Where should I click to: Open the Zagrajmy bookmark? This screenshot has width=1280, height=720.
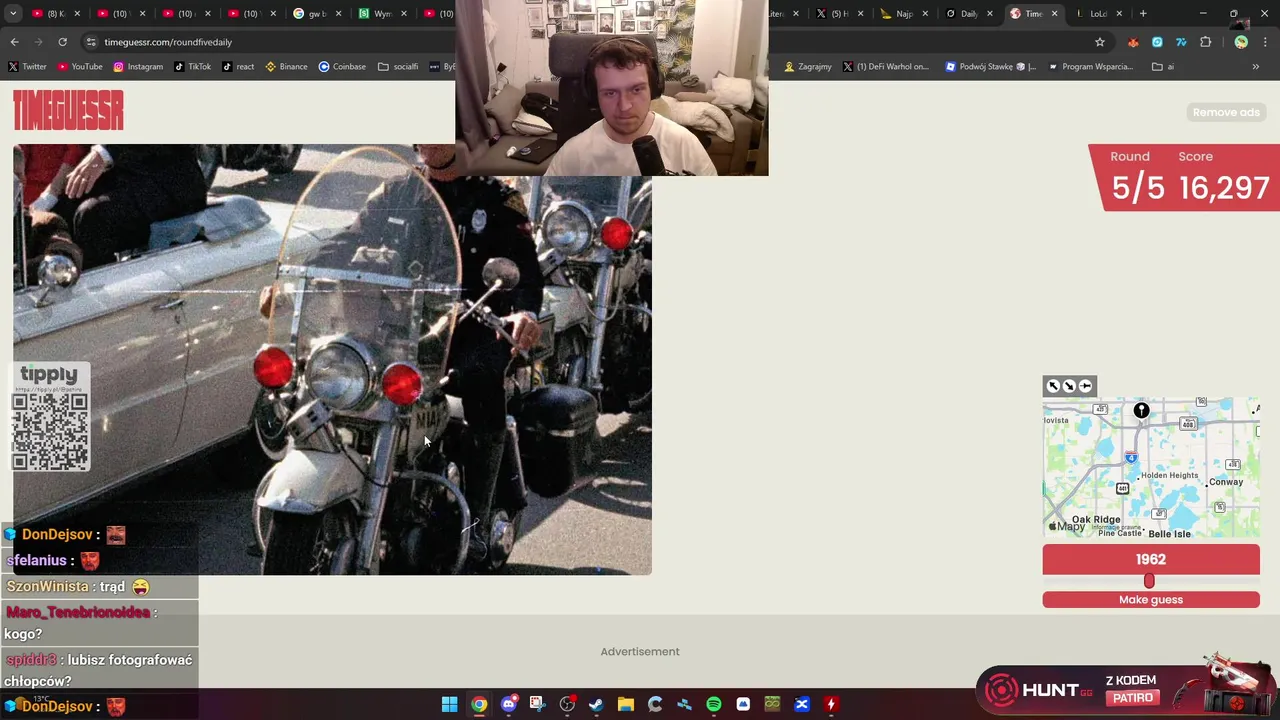[808, 67]
